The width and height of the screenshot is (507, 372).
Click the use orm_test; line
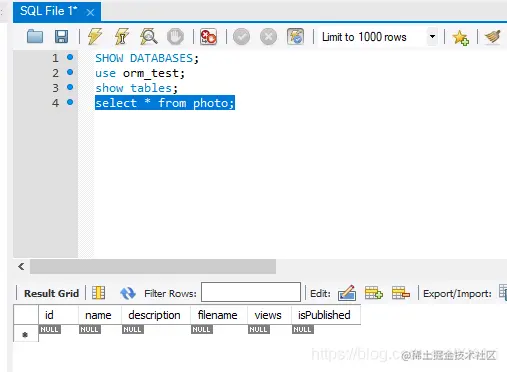(140, 73)
